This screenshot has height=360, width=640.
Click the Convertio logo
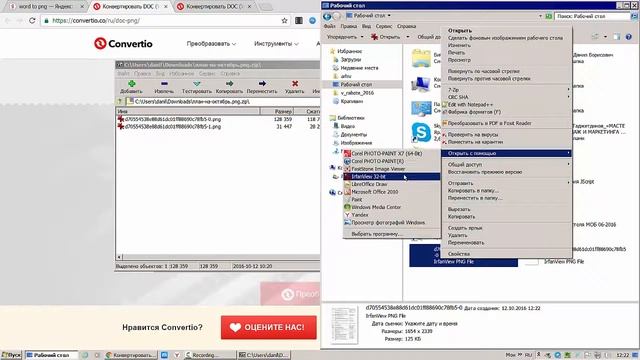tap(123, 43)
